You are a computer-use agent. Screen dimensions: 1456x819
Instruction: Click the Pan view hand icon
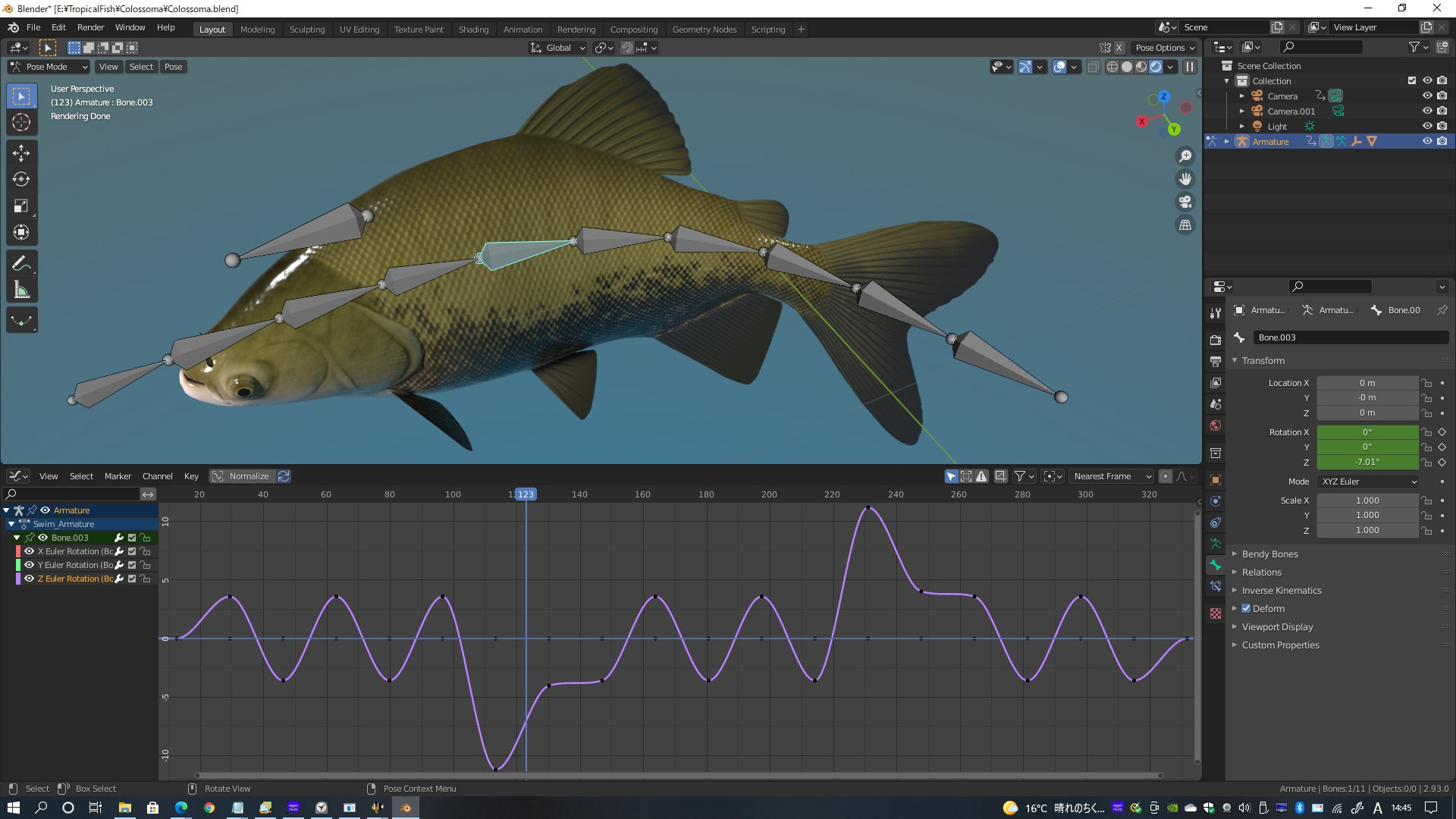pyautogui.click(x=1185, y=179)
